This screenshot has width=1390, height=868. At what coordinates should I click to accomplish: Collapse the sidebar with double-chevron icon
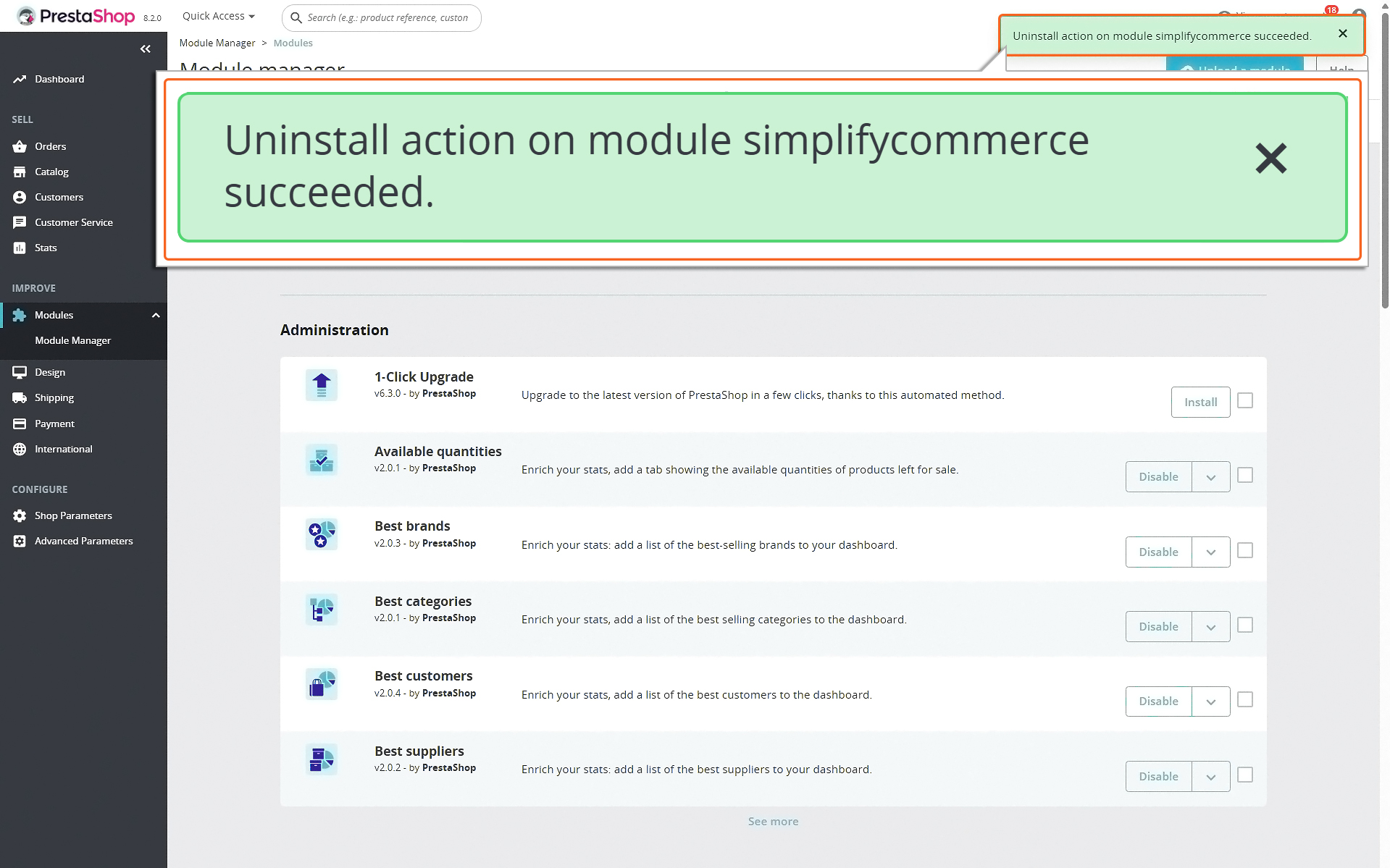[146, 49]
